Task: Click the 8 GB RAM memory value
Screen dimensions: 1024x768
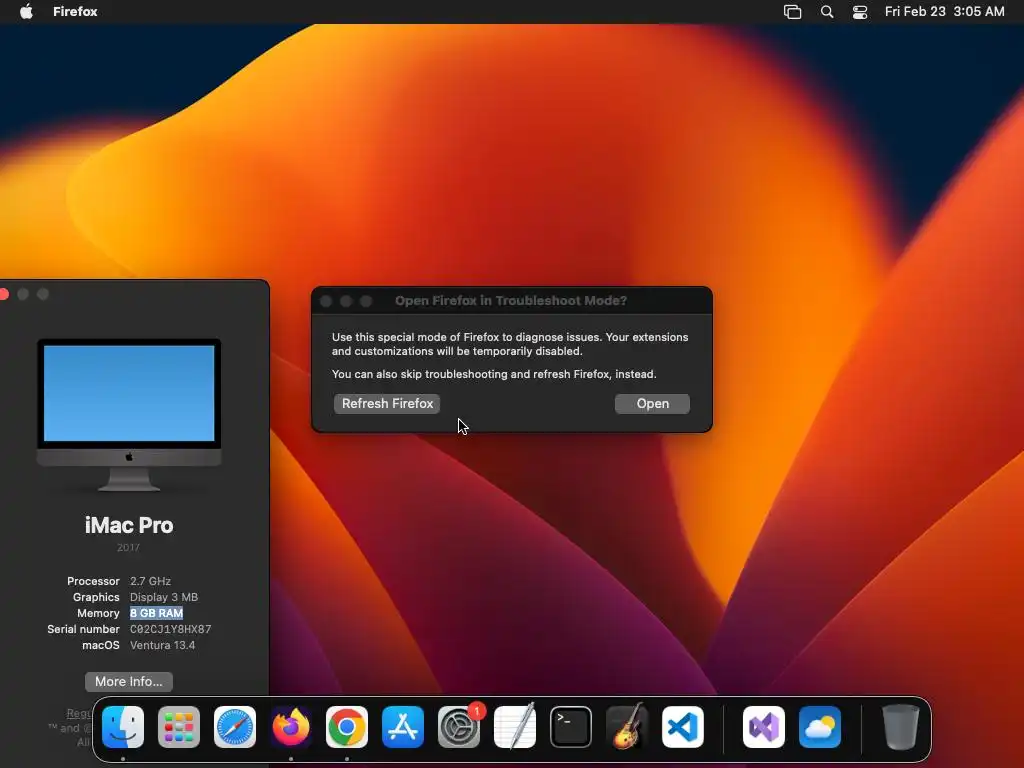Action: coord(156,613)
